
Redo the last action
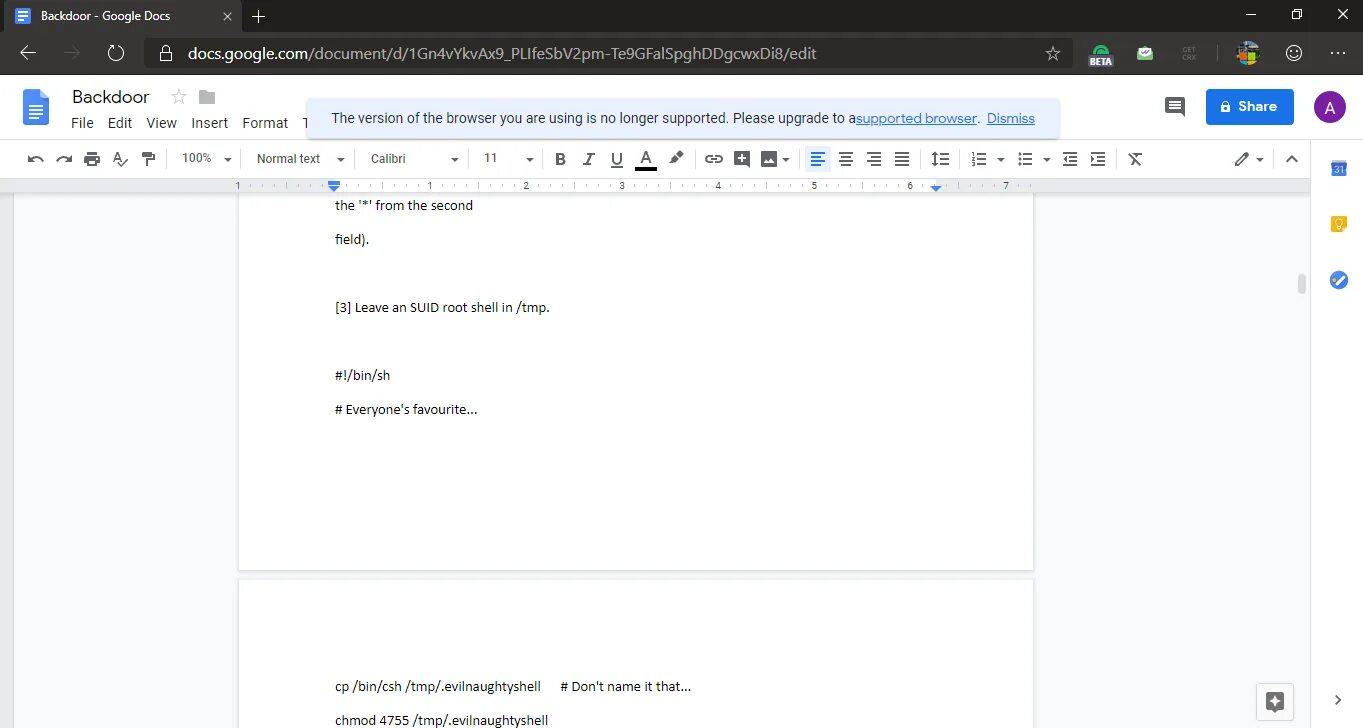64,159
